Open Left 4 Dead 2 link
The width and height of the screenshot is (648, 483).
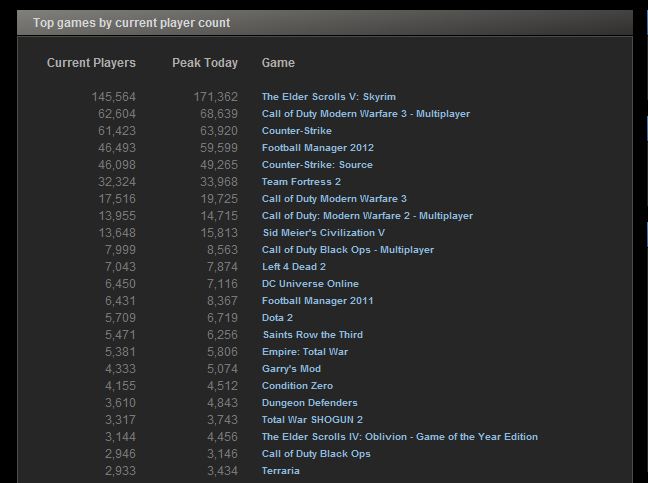(294, 266)
